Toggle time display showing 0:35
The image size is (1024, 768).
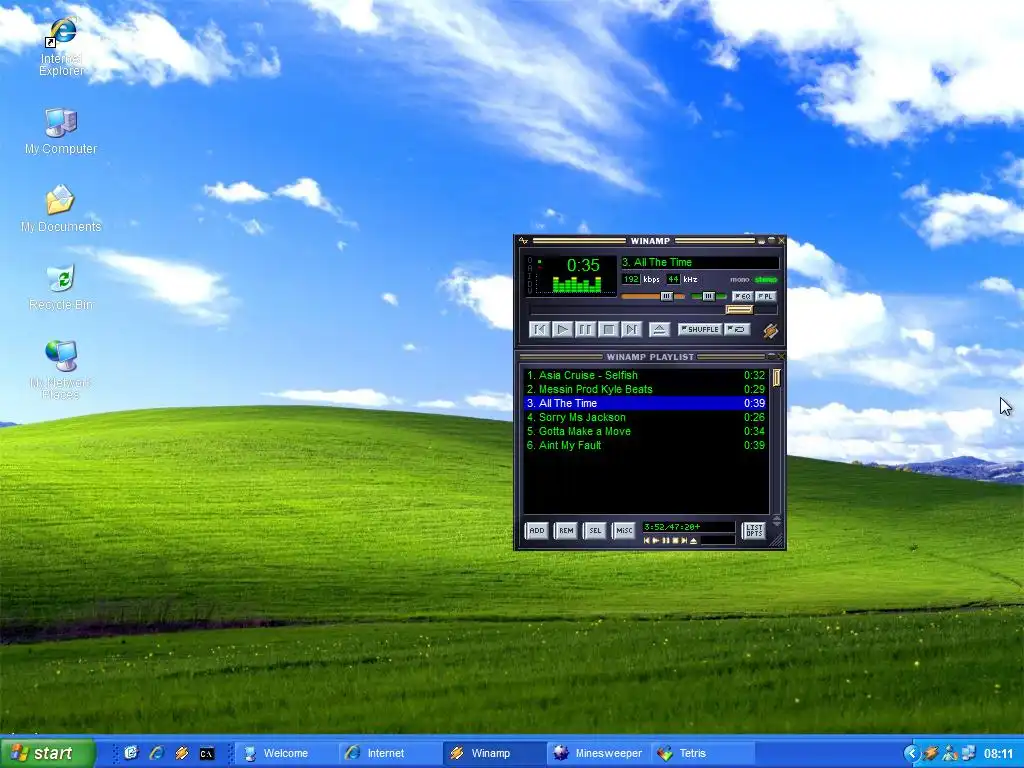[583, 265]
